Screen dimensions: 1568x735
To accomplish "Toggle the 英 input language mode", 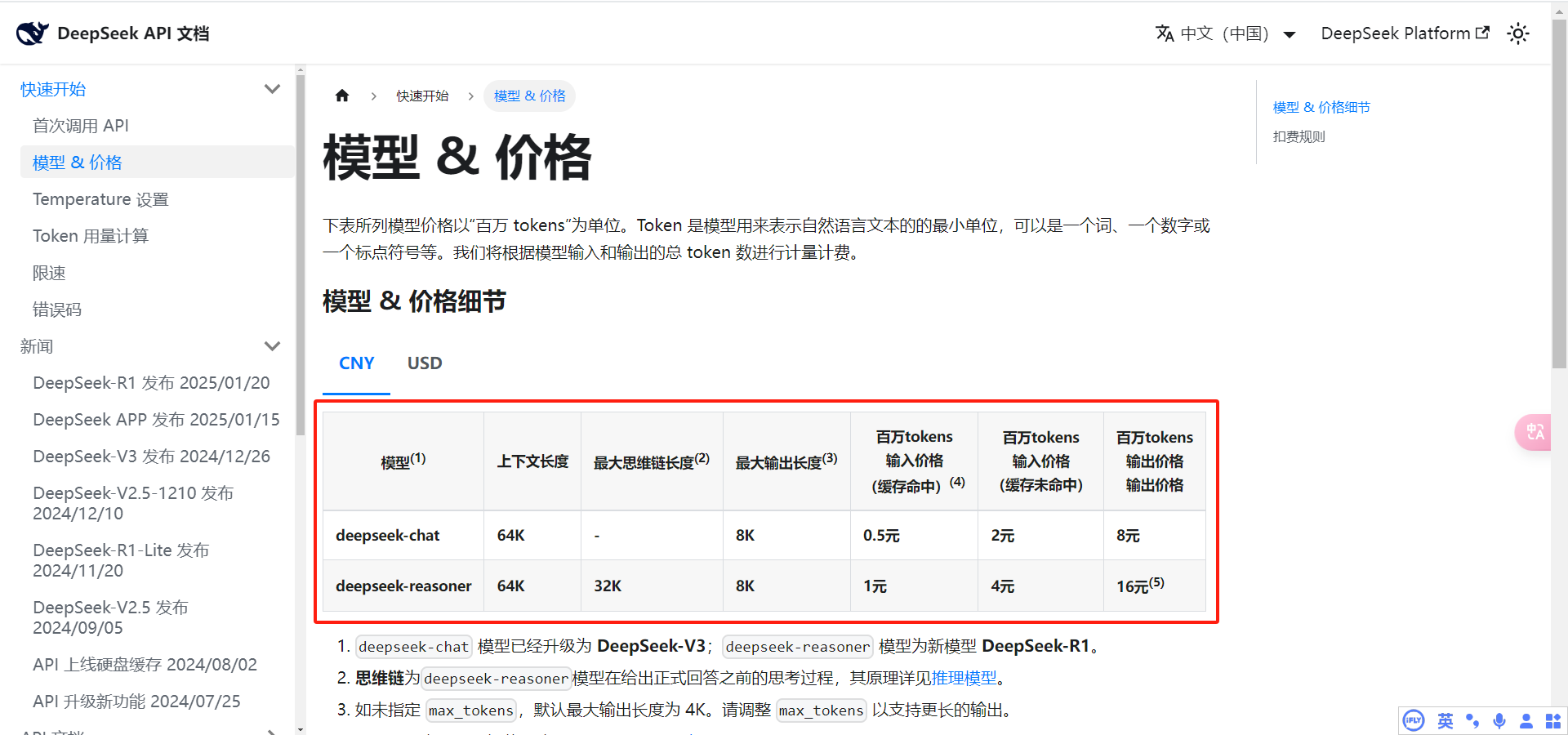I will [1445, 720].
